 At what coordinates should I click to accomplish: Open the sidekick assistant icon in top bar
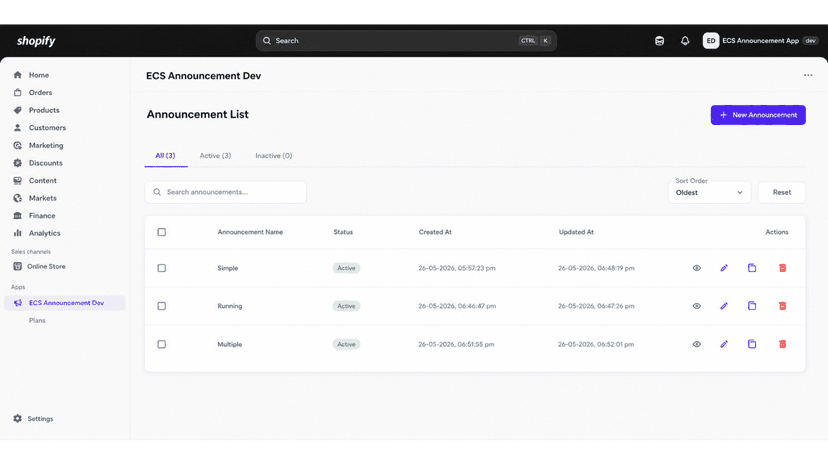pos(660,41)
